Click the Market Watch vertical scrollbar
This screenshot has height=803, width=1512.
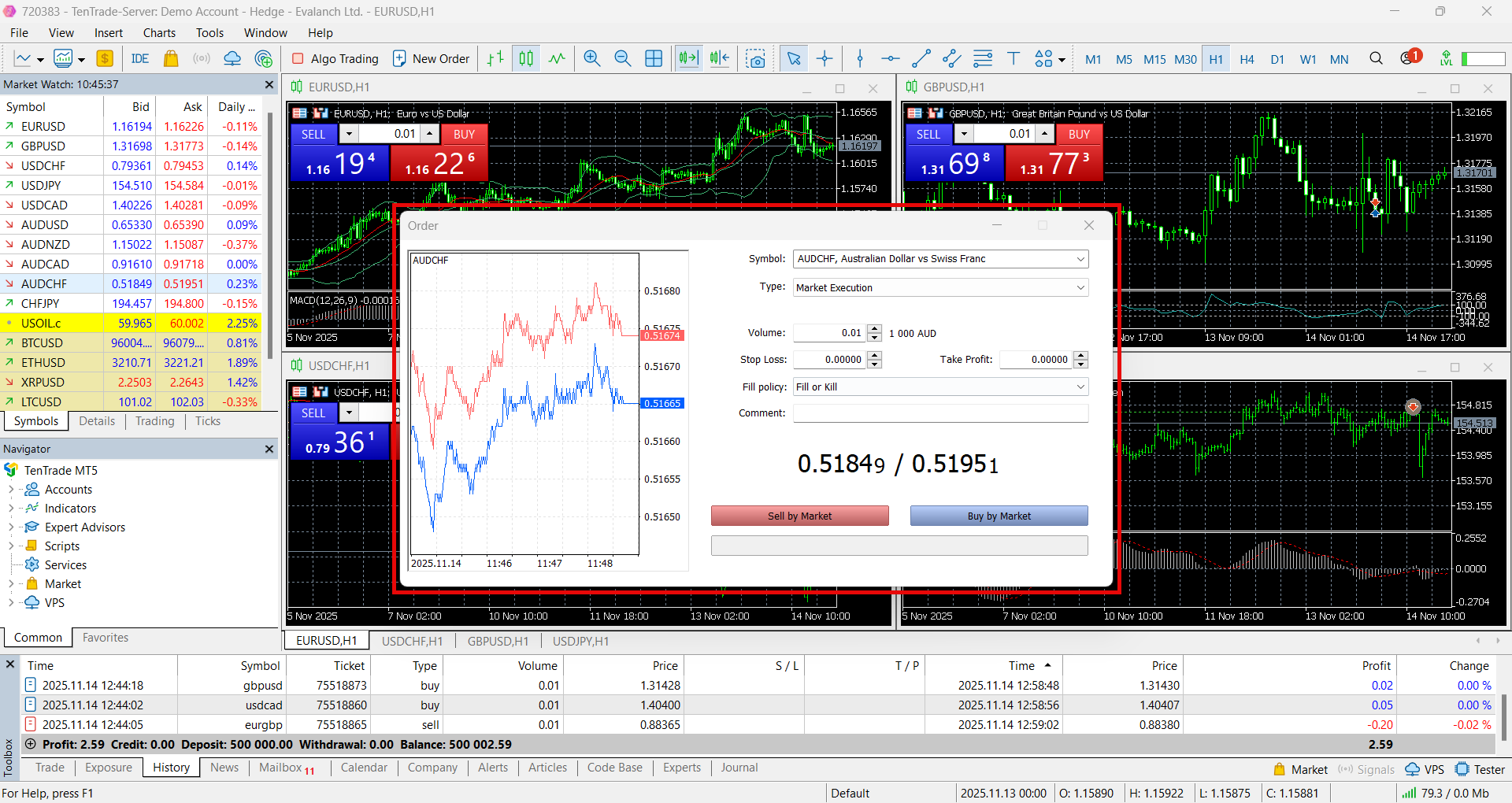tap(270, 236)
